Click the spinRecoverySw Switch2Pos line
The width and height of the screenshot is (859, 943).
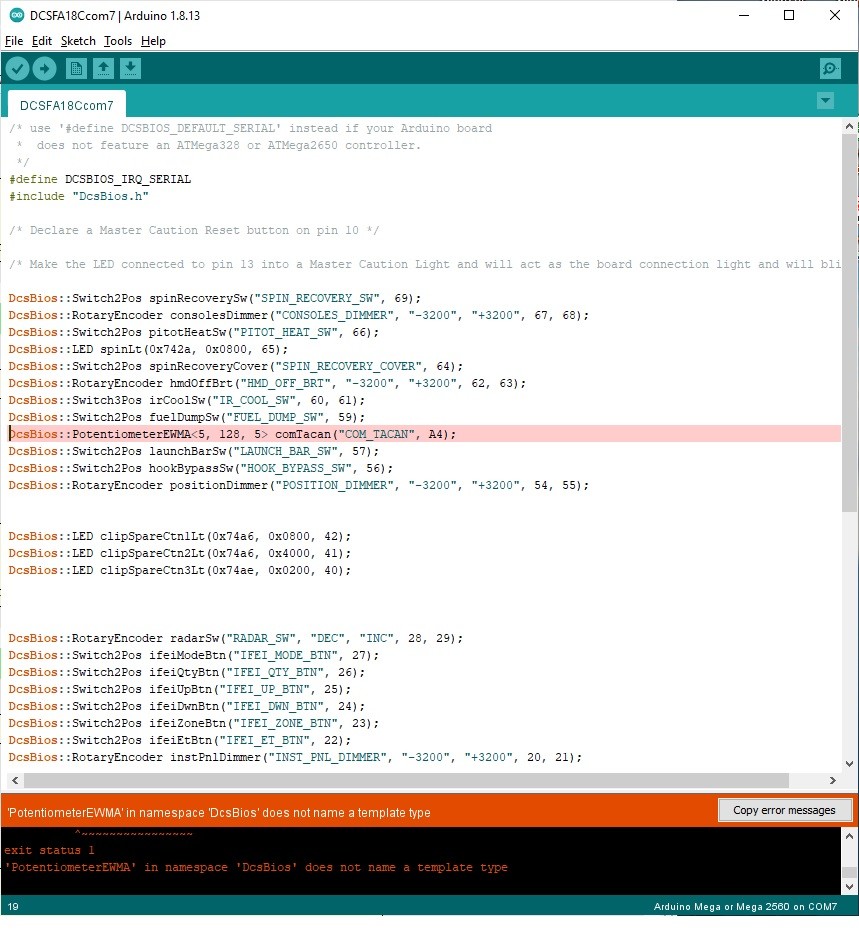point(215,298)
